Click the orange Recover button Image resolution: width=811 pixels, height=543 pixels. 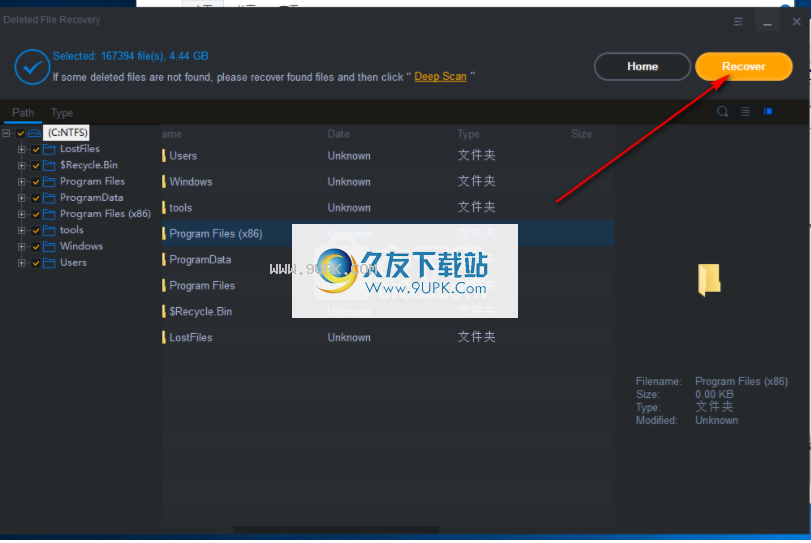[744, 66]
